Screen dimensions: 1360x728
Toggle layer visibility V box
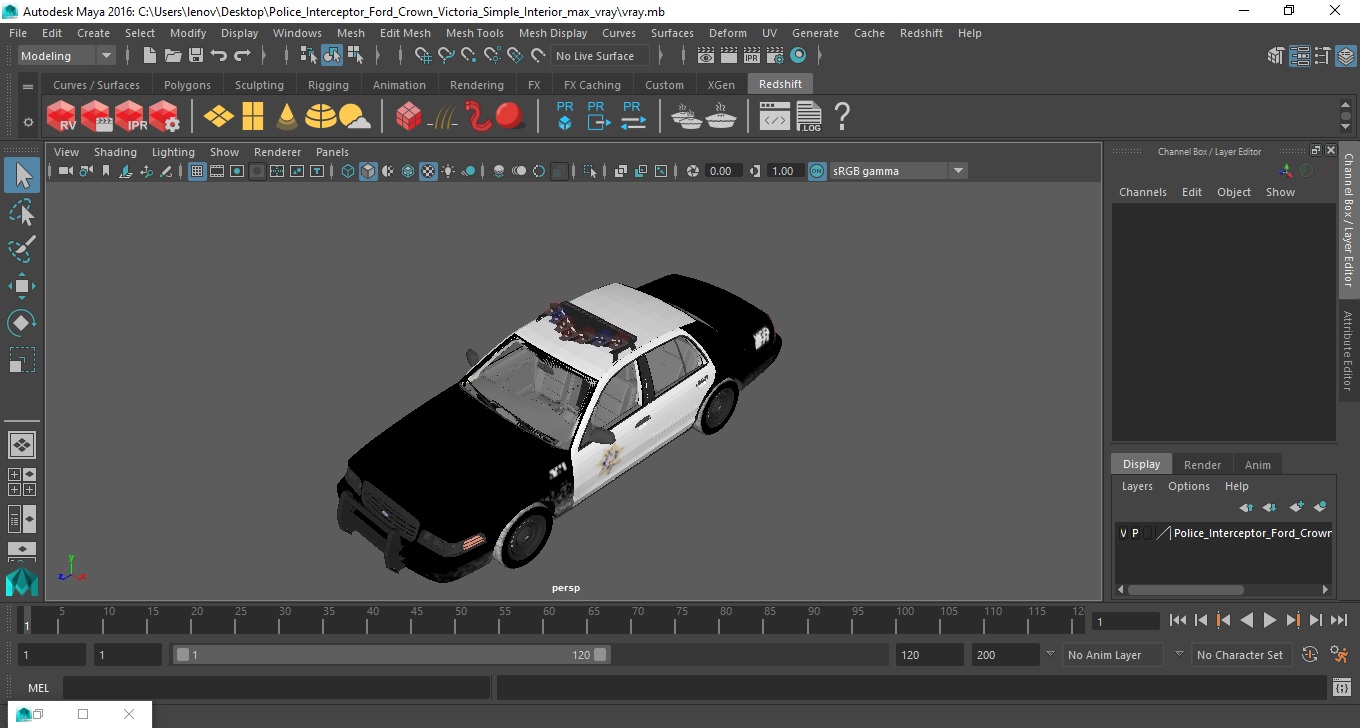point(1123,533)
